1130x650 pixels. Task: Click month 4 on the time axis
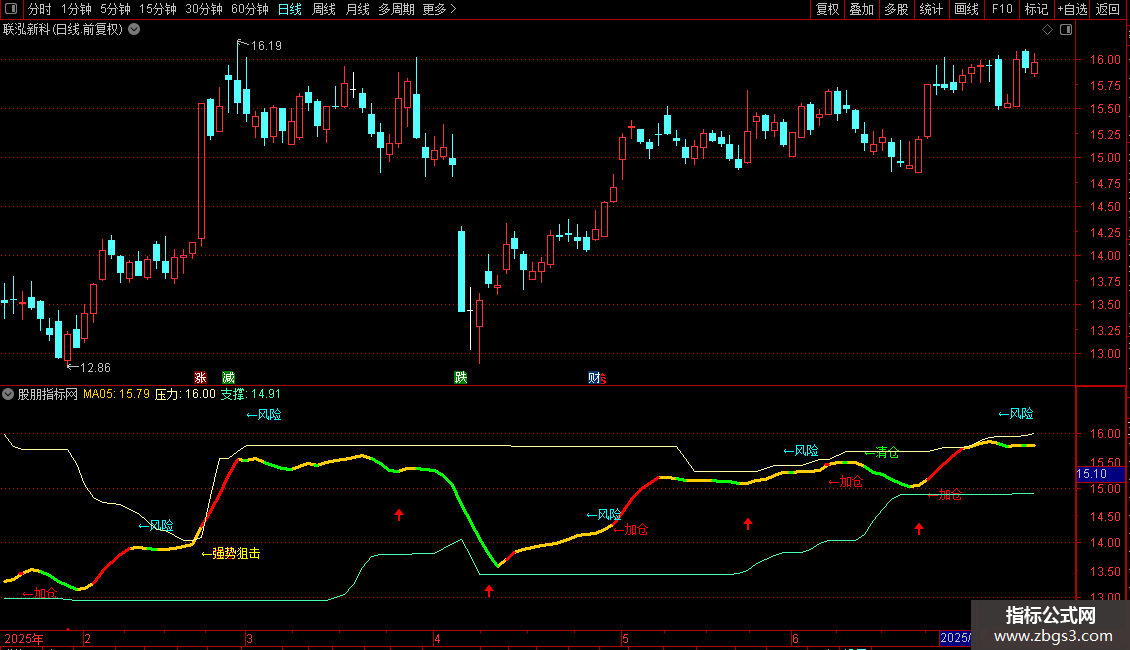437,638
